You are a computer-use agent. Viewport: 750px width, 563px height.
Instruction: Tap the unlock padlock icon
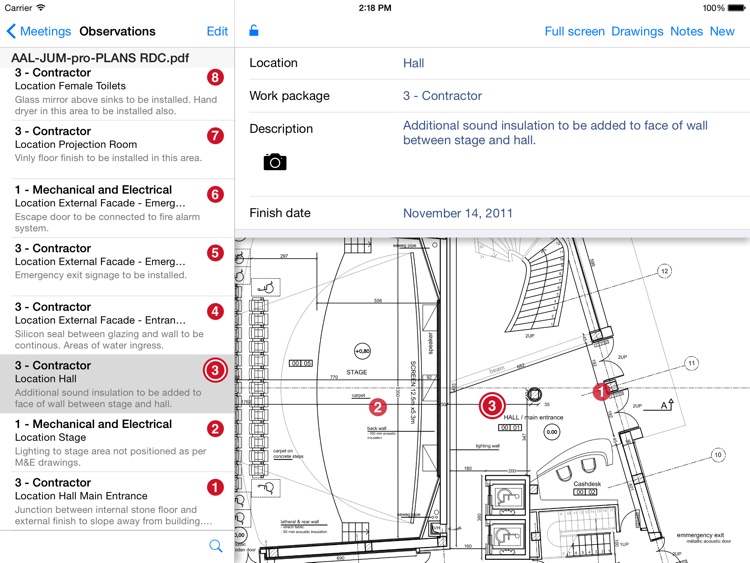(x=254, y=31)
